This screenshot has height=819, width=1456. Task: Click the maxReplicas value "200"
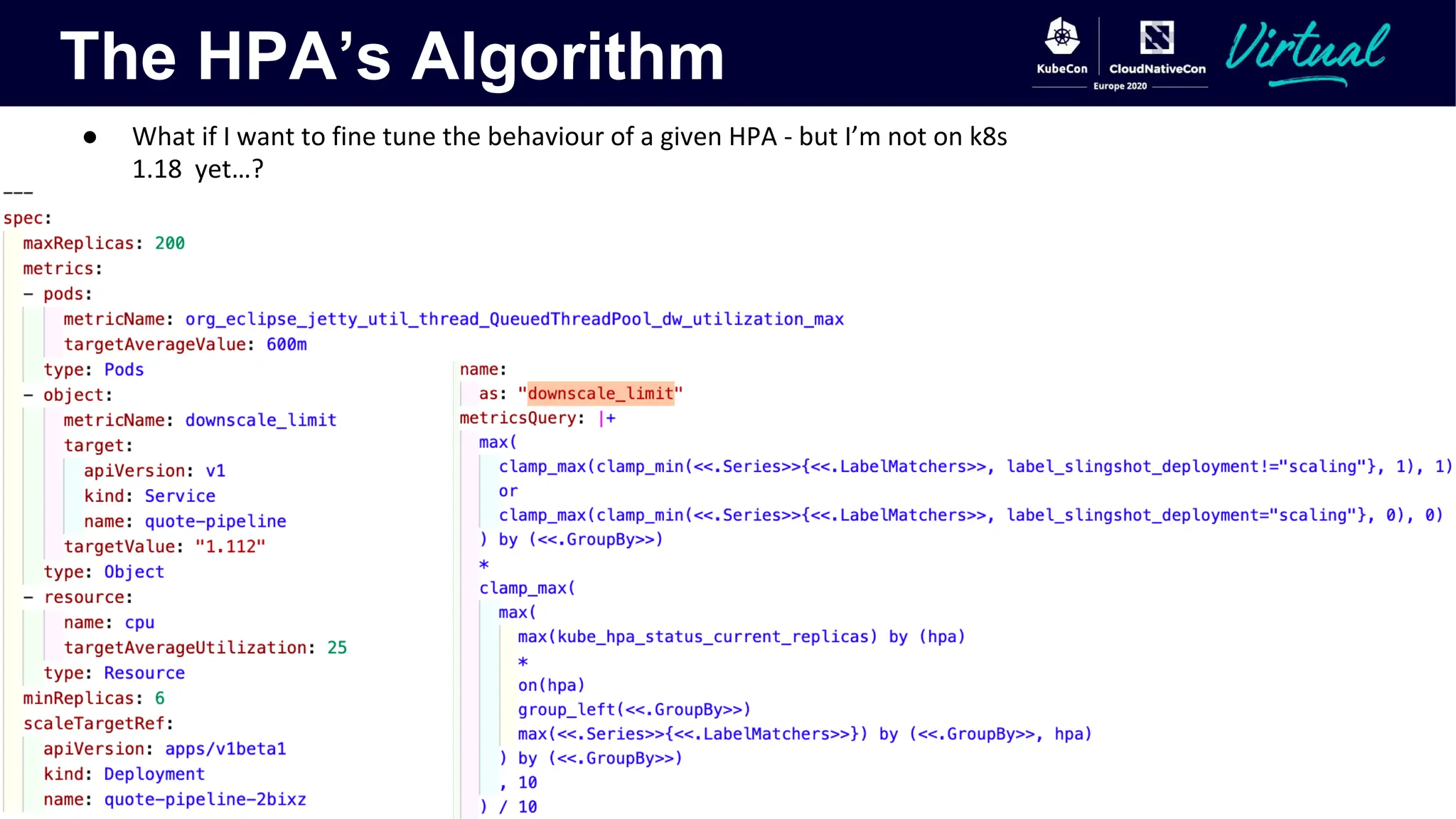(170, 243)
